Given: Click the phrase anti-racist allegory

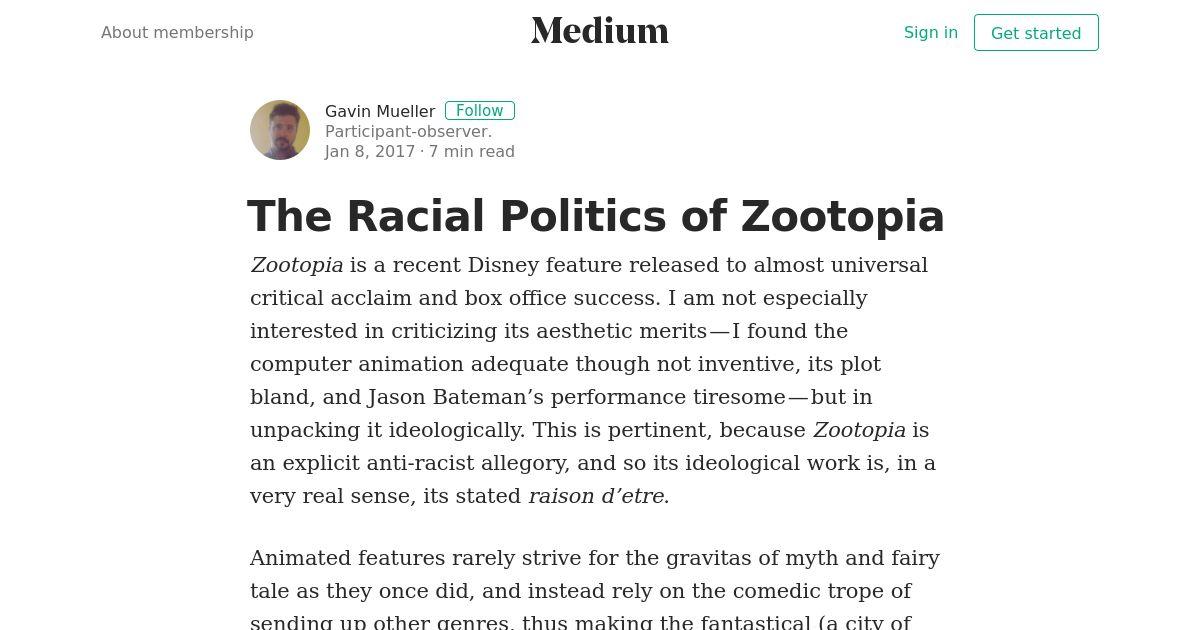Looking at the screenshot, I should click(x=465, y=463).
